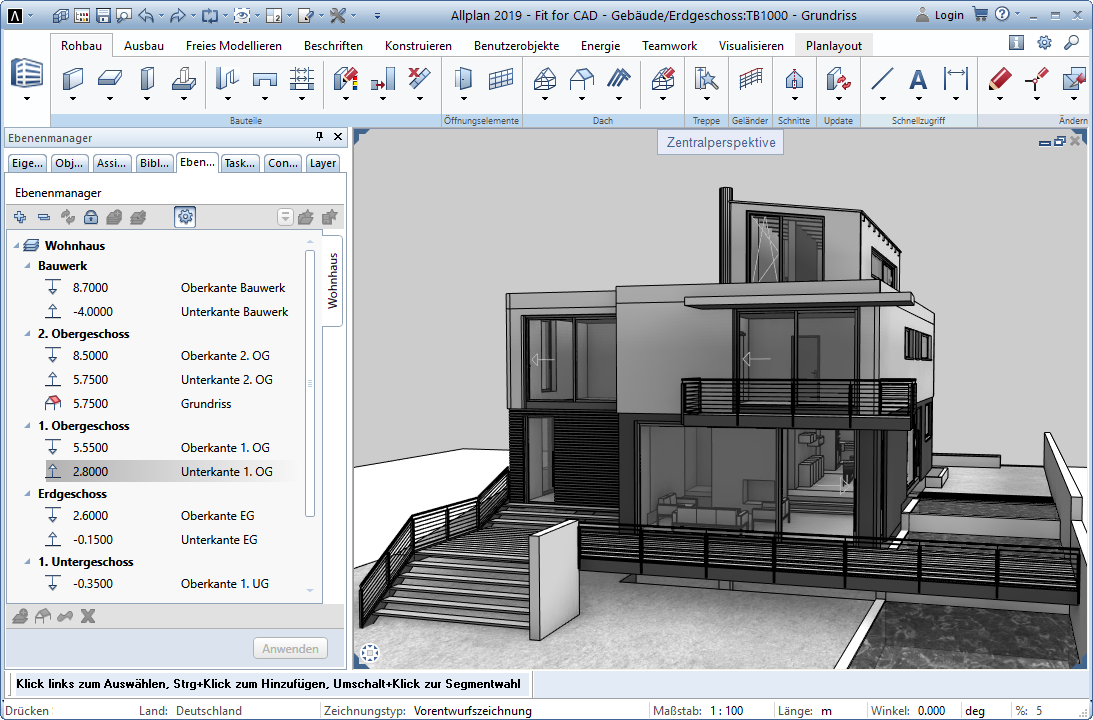Click the padlock icon in Ebenenmanager toolbar
Screen dimensions: 1093x720
[x=91, y=217]
